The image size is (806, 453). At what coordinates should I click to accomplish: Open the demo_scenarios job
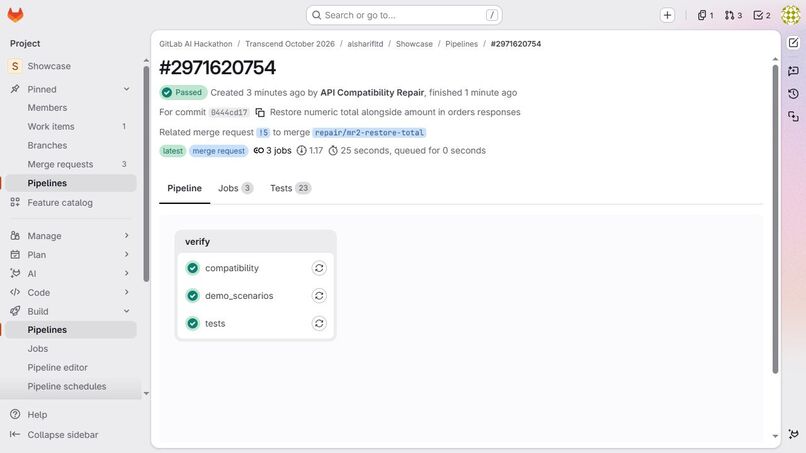(x=239, y=296)
